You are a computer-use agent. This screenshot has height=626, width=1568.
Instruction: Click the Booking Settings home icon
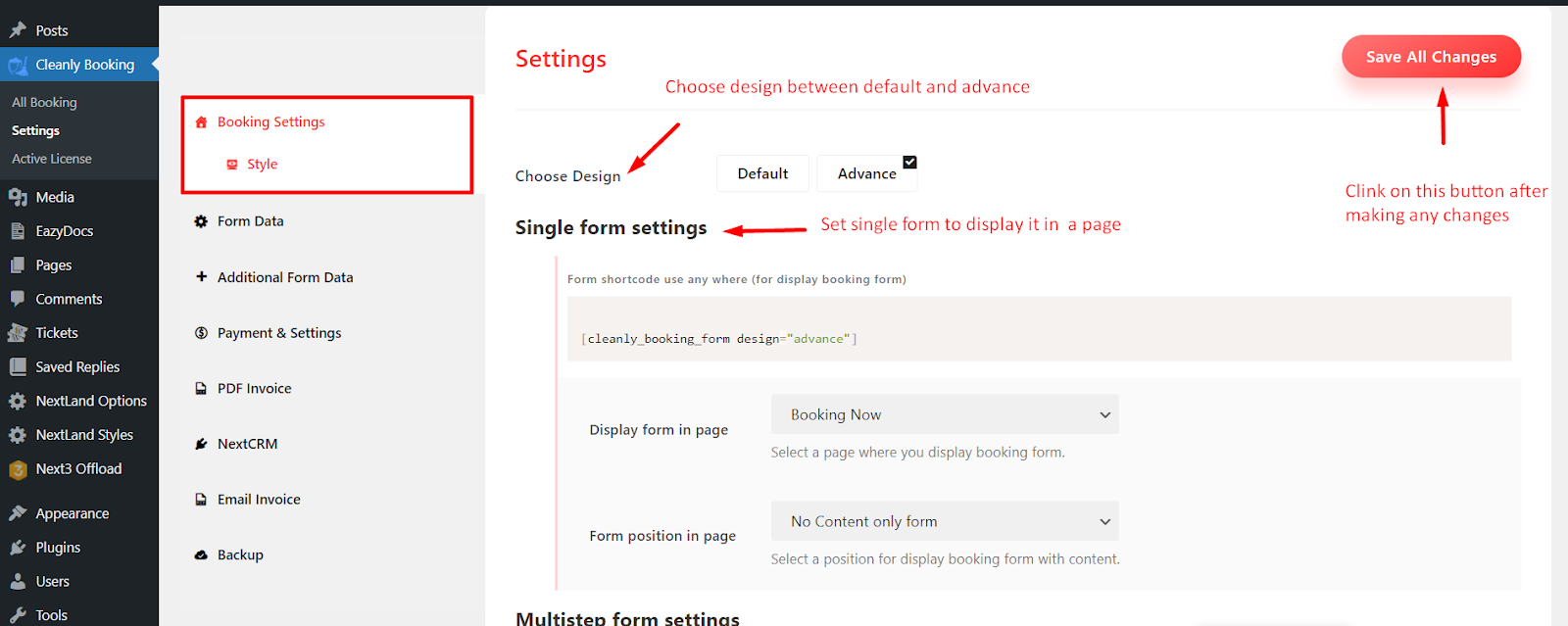pos(201,122)
